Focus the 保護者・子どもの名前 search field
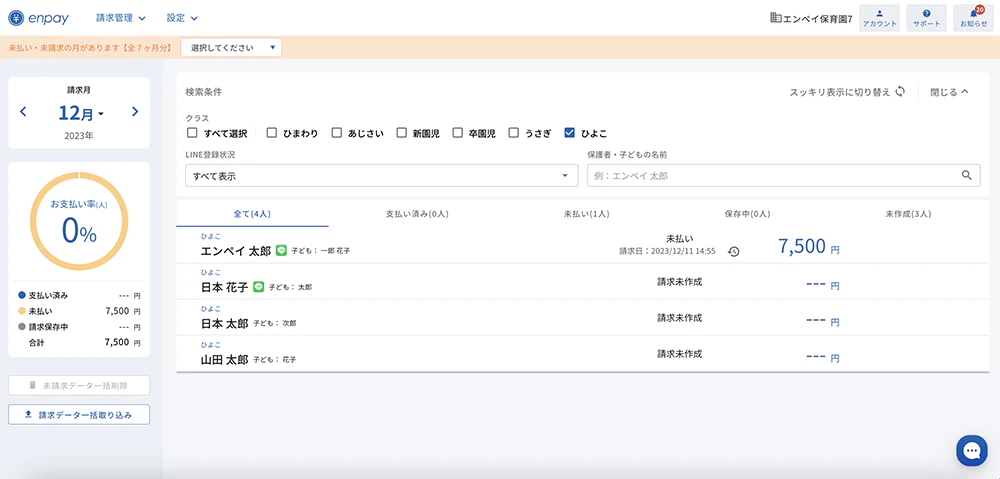 [x=784, y=175]
